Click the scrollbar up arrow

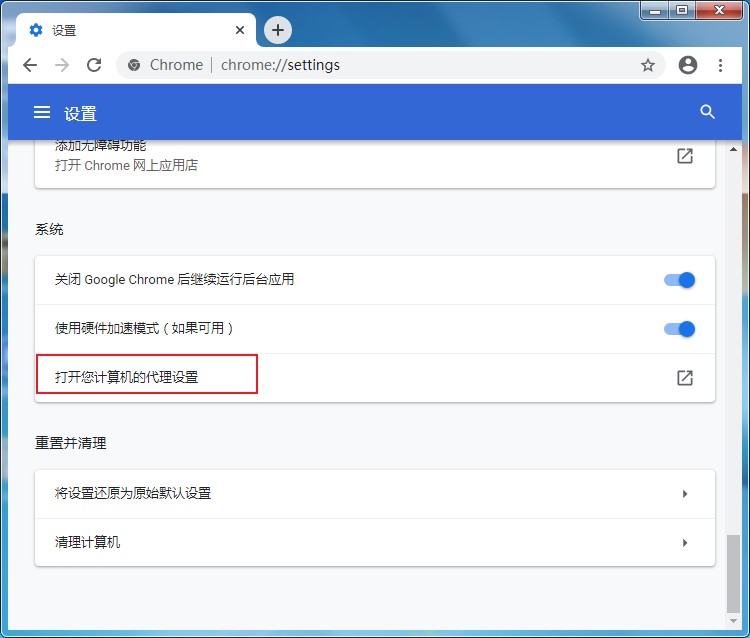coord(733,149)
